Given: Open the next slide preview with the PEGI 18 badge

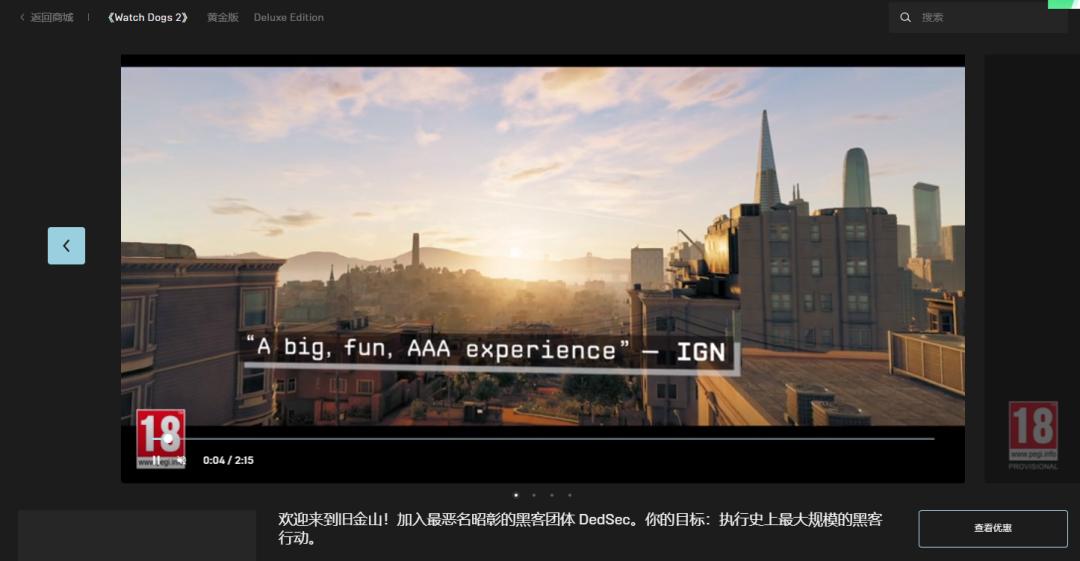Looking at the screenshot, I should 1032,269.
